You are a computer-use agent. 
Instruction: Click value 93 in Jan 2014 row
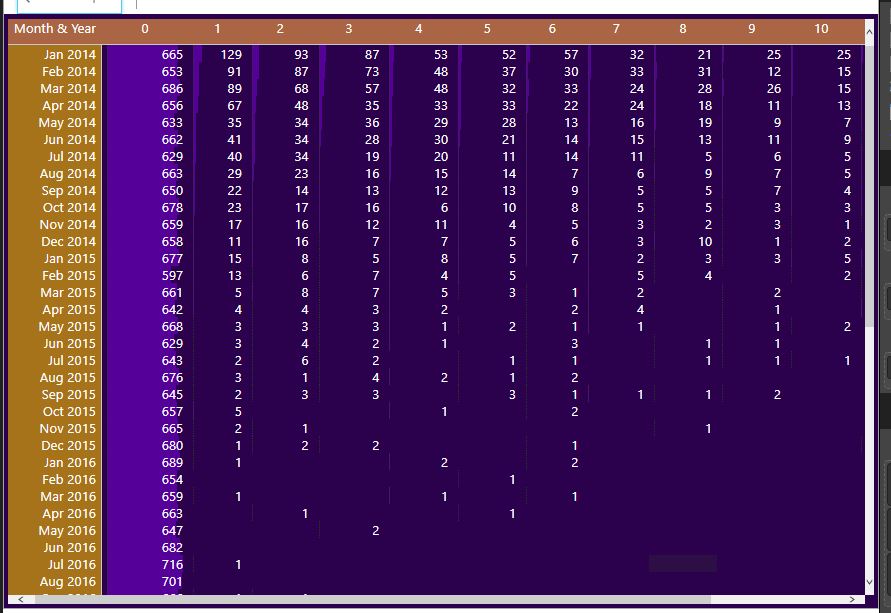click(301, 55)
